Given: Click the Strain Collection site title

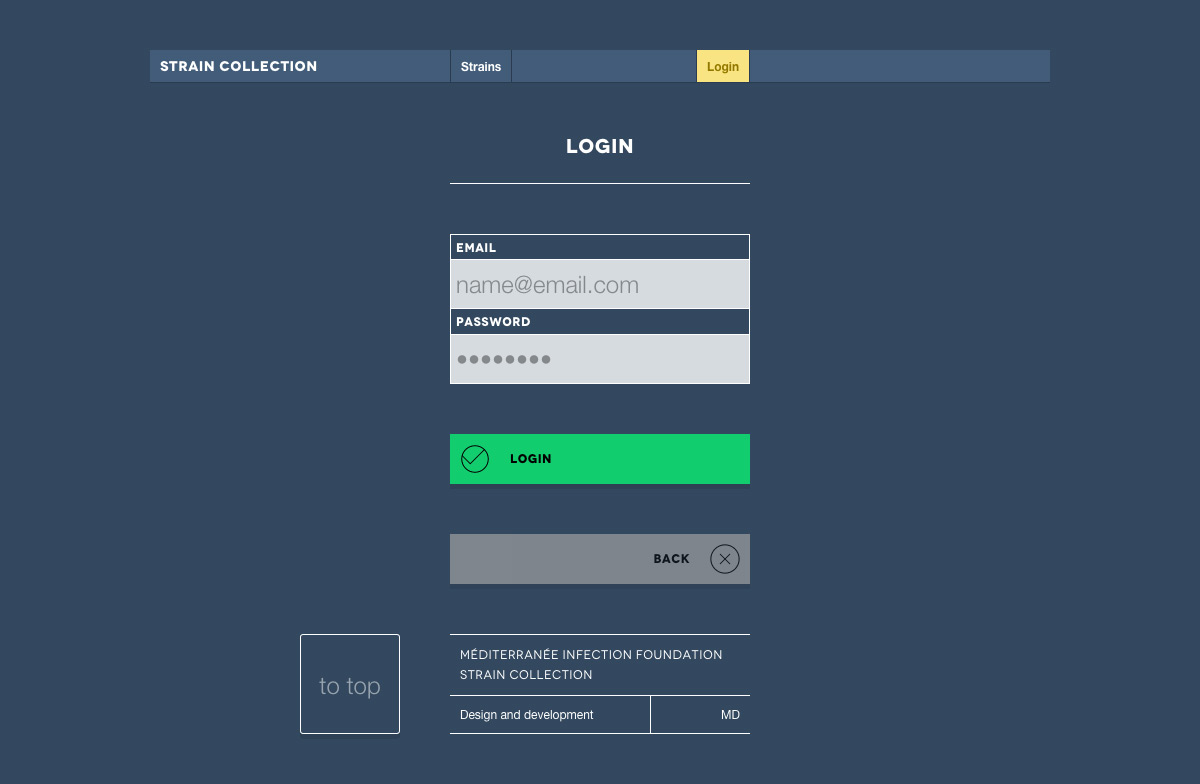Looking at the screenshot, I should tap(239, 67).
